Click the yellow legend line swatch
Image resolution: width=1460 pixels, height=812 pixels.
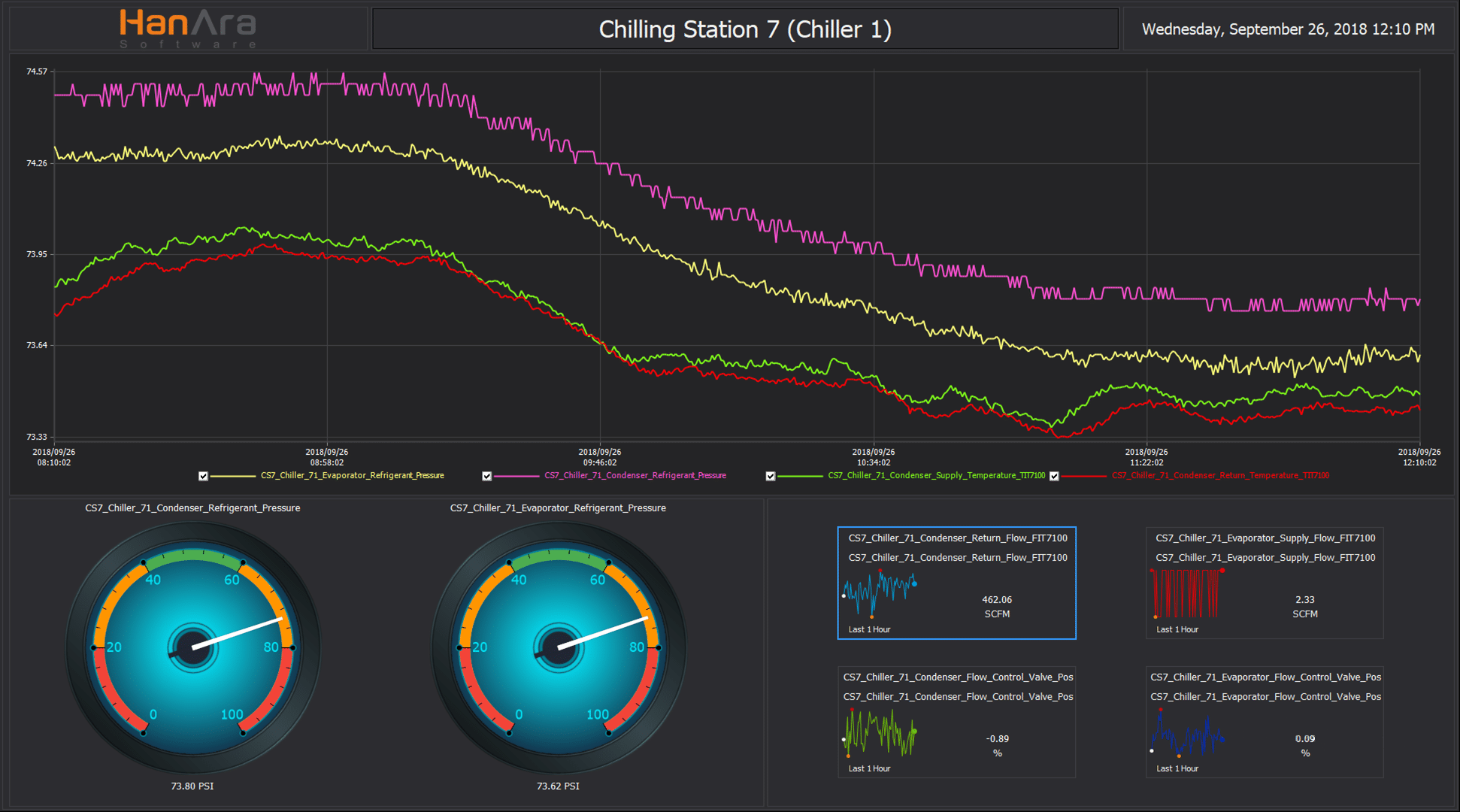233,476
